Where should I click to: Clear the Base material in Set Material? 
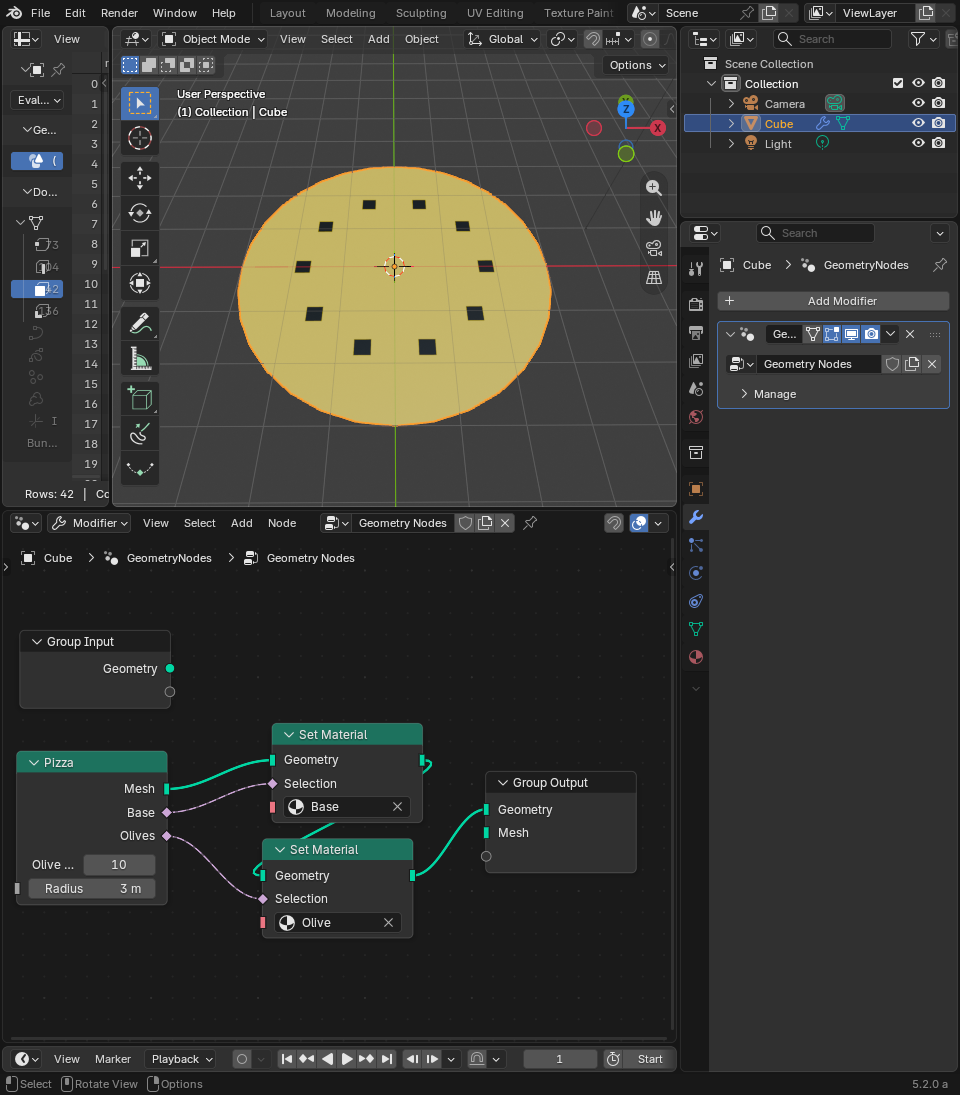pyautogui.click(x=397, y=807)
